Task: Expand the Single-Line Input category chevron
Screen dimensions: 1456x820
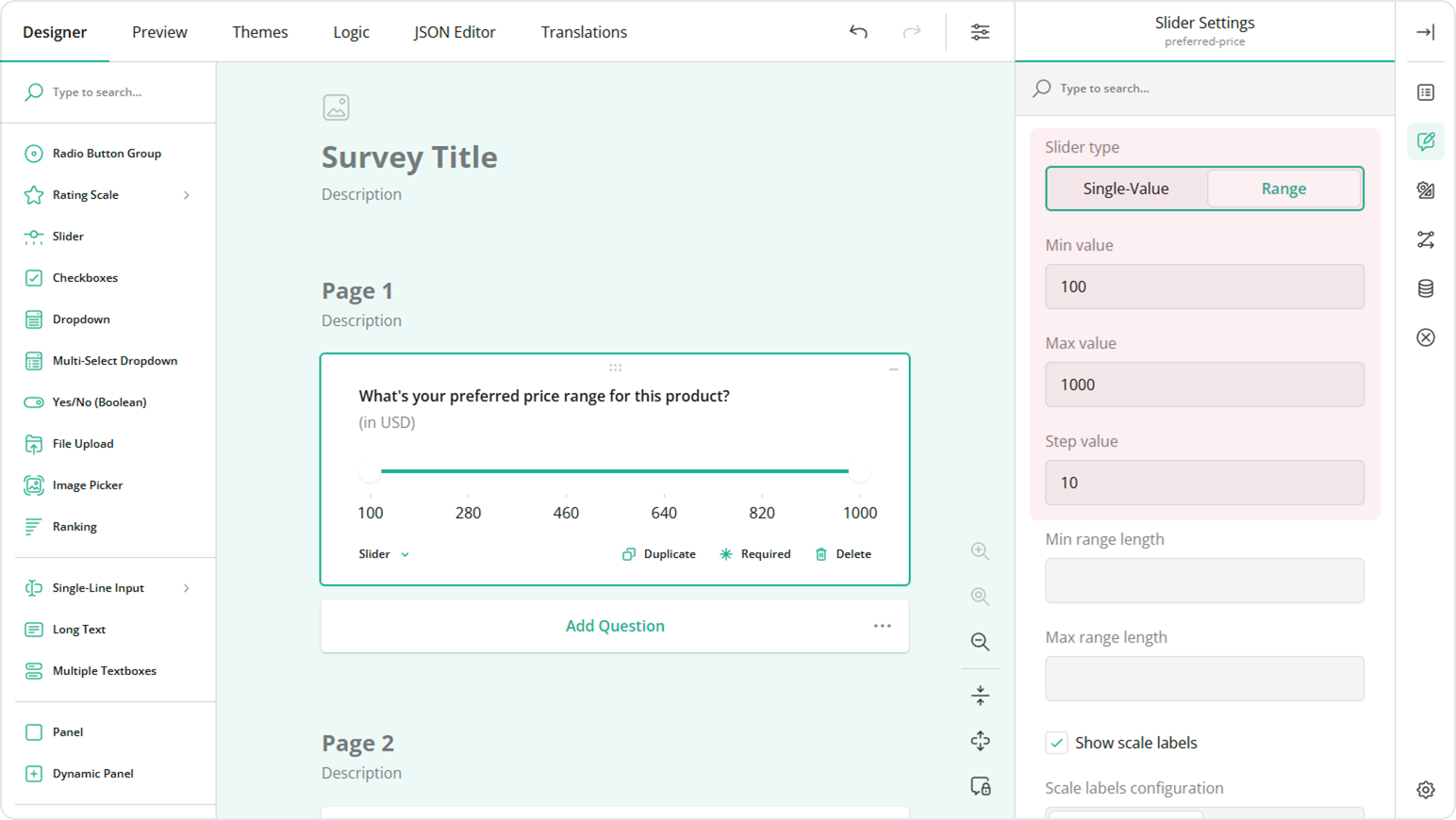Action: [x=187, y=587]
